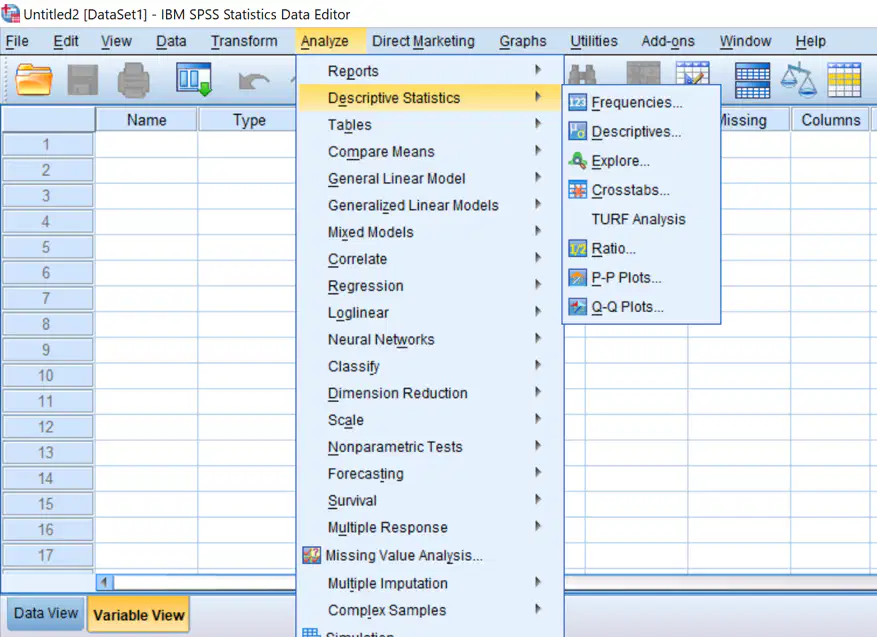
Task: Click the Q-Q Plots item icon
Action: 577,306
